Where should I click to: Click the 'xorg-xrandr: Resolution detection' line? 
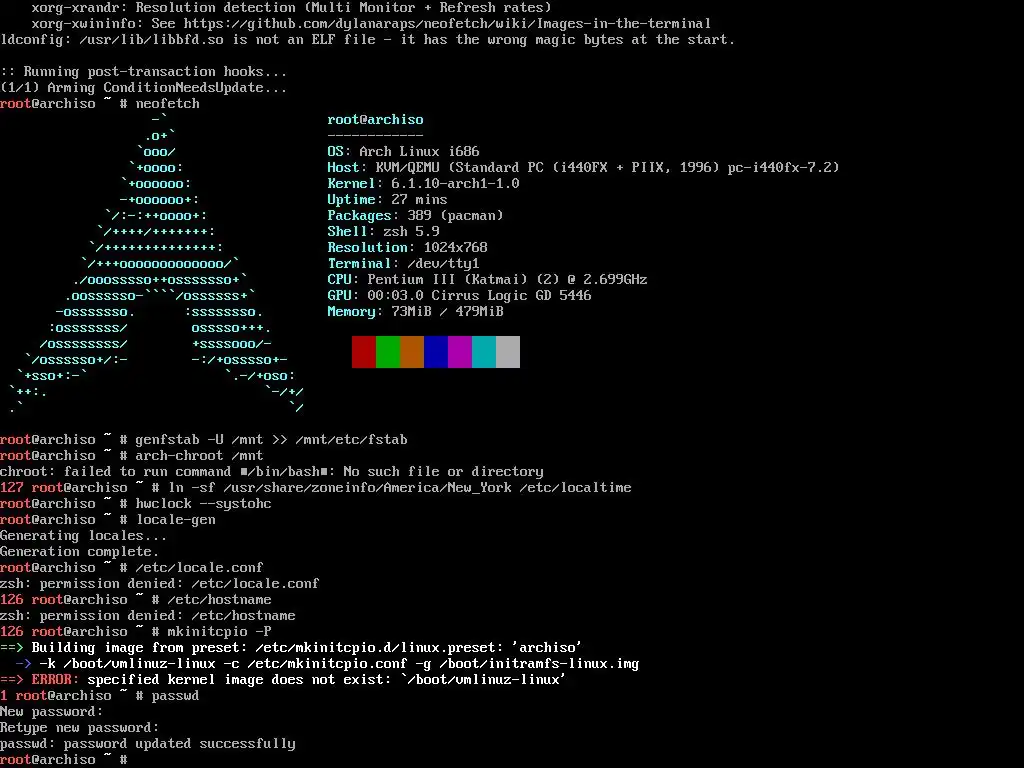[292, 8]
